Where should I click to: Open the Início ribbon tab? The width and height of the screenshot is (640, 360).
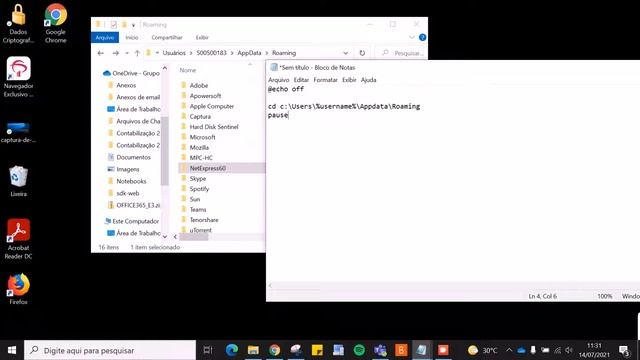point(132,37)
